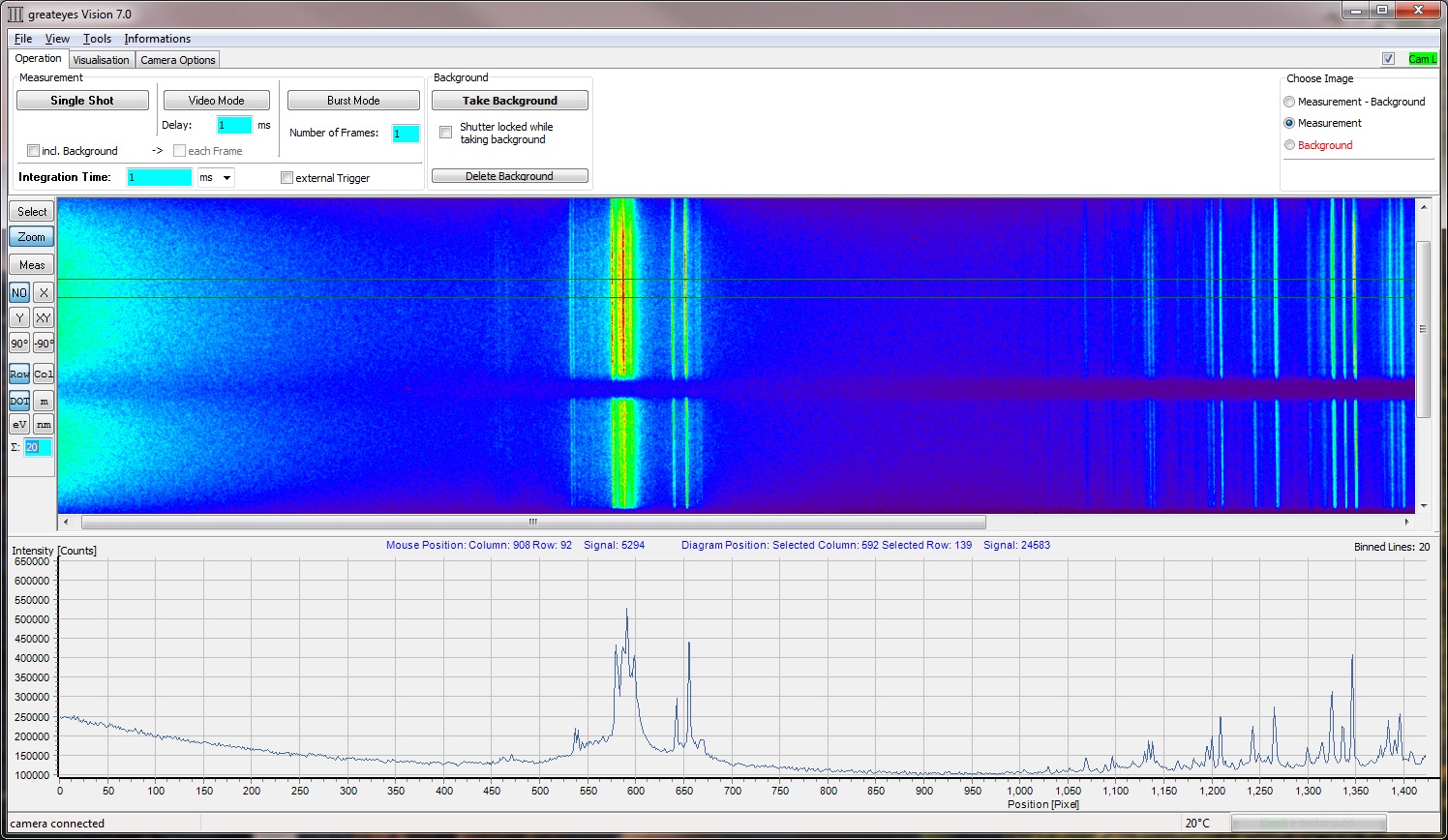Image resolution: width=1448 pixels, height=840 pixels.
Task: Enable the incl. Background checkbox
Action: pyautogui.click(x=34, y=151)
